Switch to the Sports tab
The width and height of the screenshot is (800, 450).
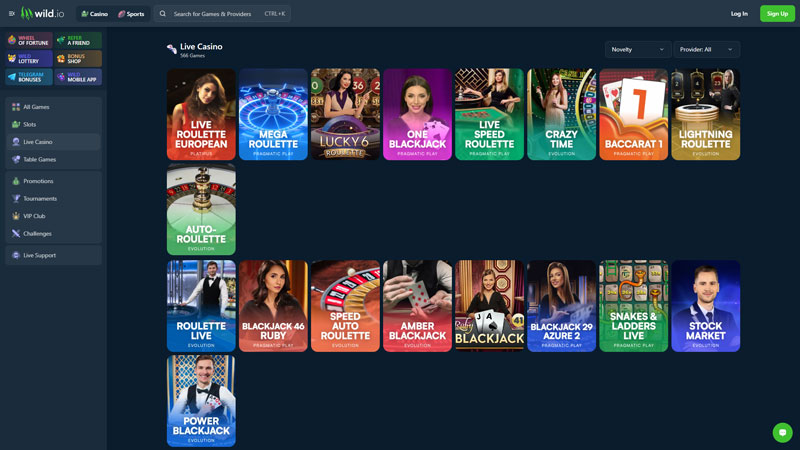pyautogui.click(x=131, y=14)
